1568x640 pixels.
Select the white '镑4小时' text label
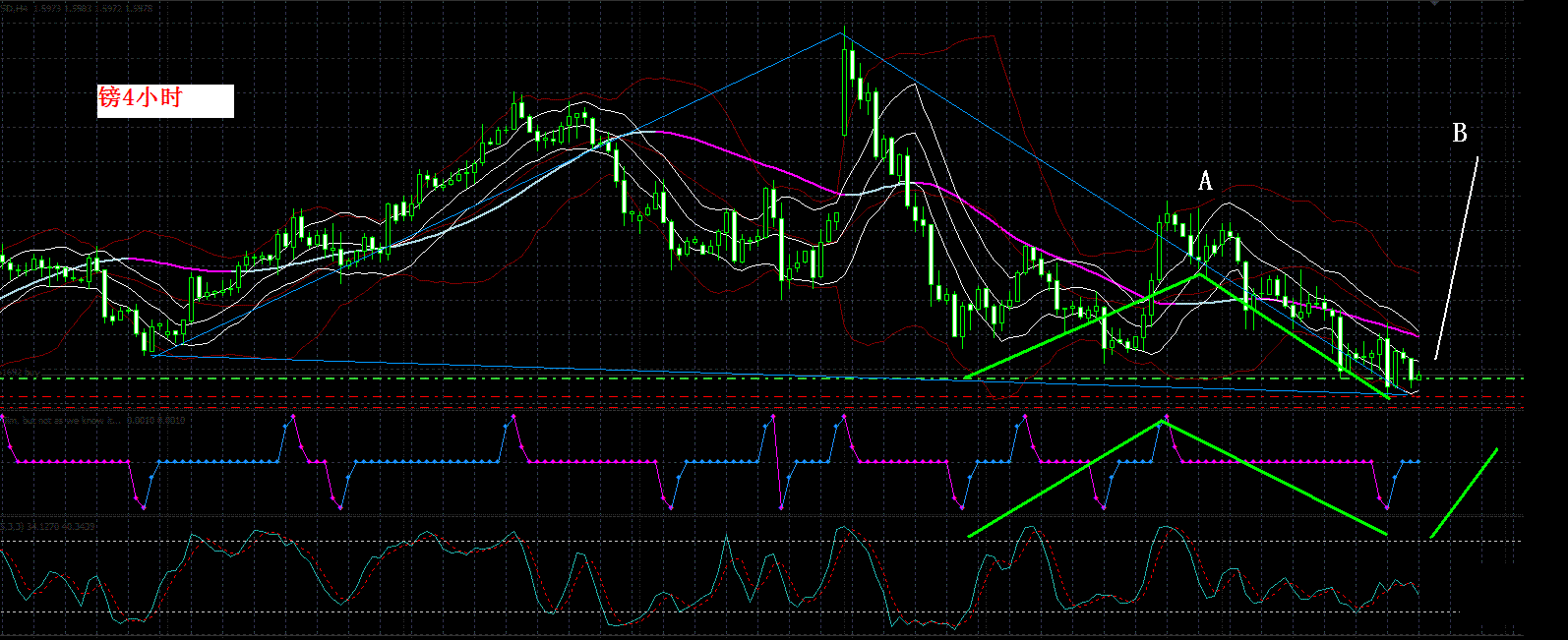[165, 100]
